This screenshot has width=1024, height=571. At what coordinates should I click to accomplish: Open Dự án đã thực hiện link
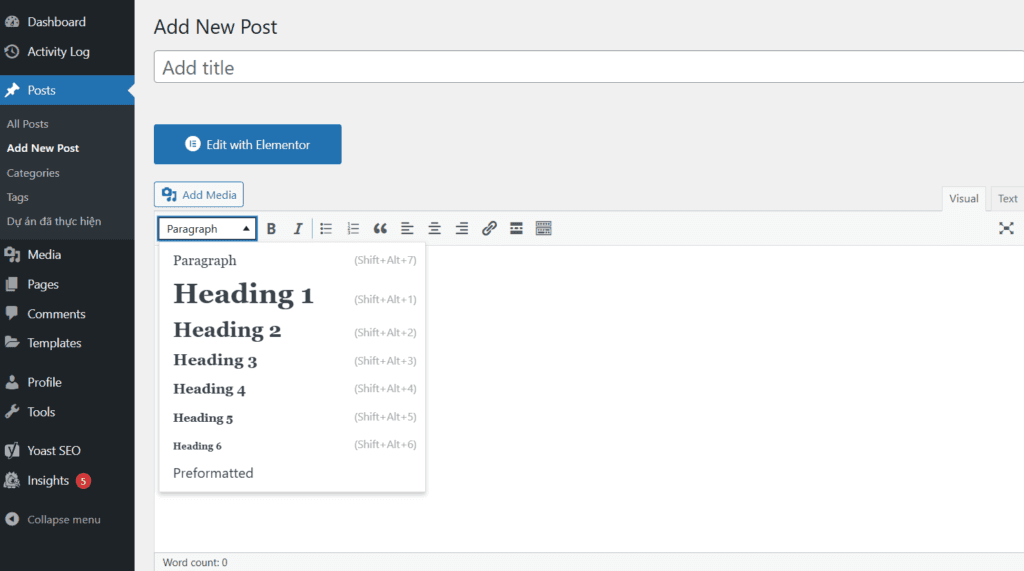tap(54, 221)
